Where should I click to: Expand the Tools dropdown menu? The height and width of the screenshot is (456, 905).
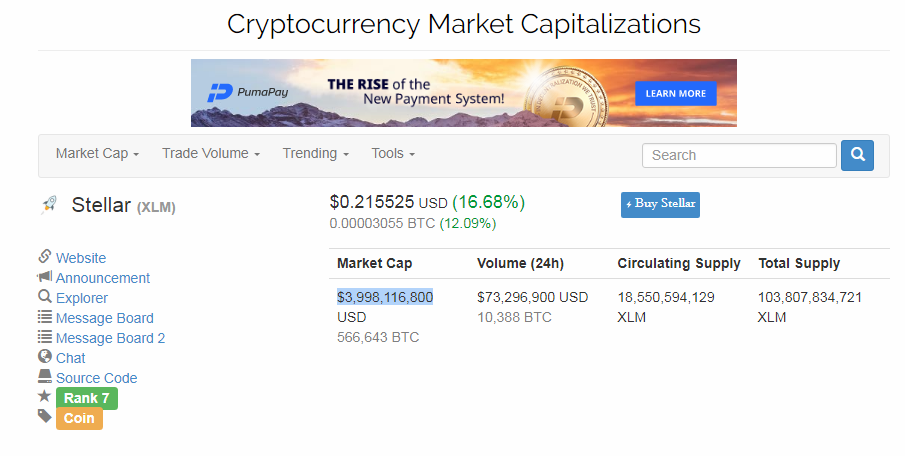pos(393,154)
